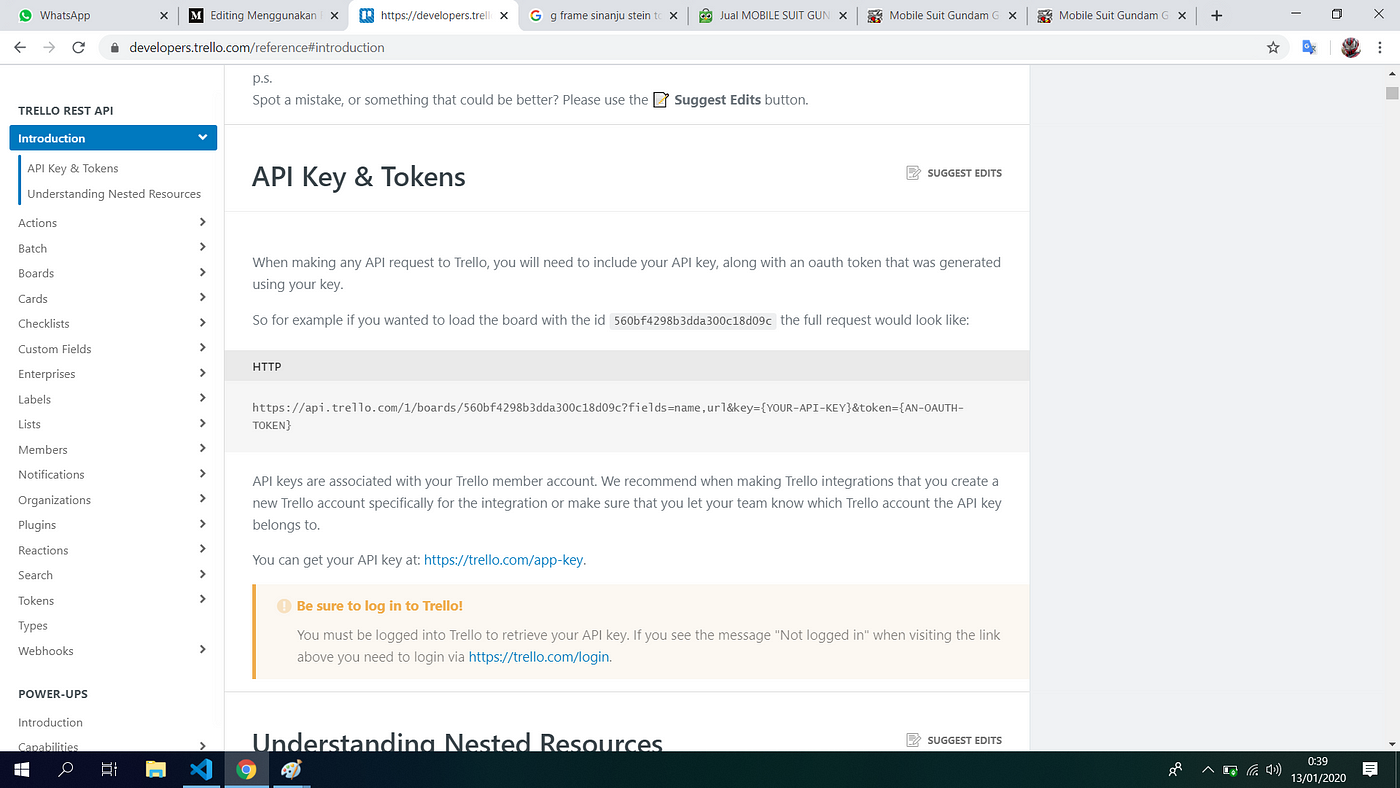Open the paint palette app on taskbar
The height and width of the screenshot is (788, 1400).
click(291, 770)
